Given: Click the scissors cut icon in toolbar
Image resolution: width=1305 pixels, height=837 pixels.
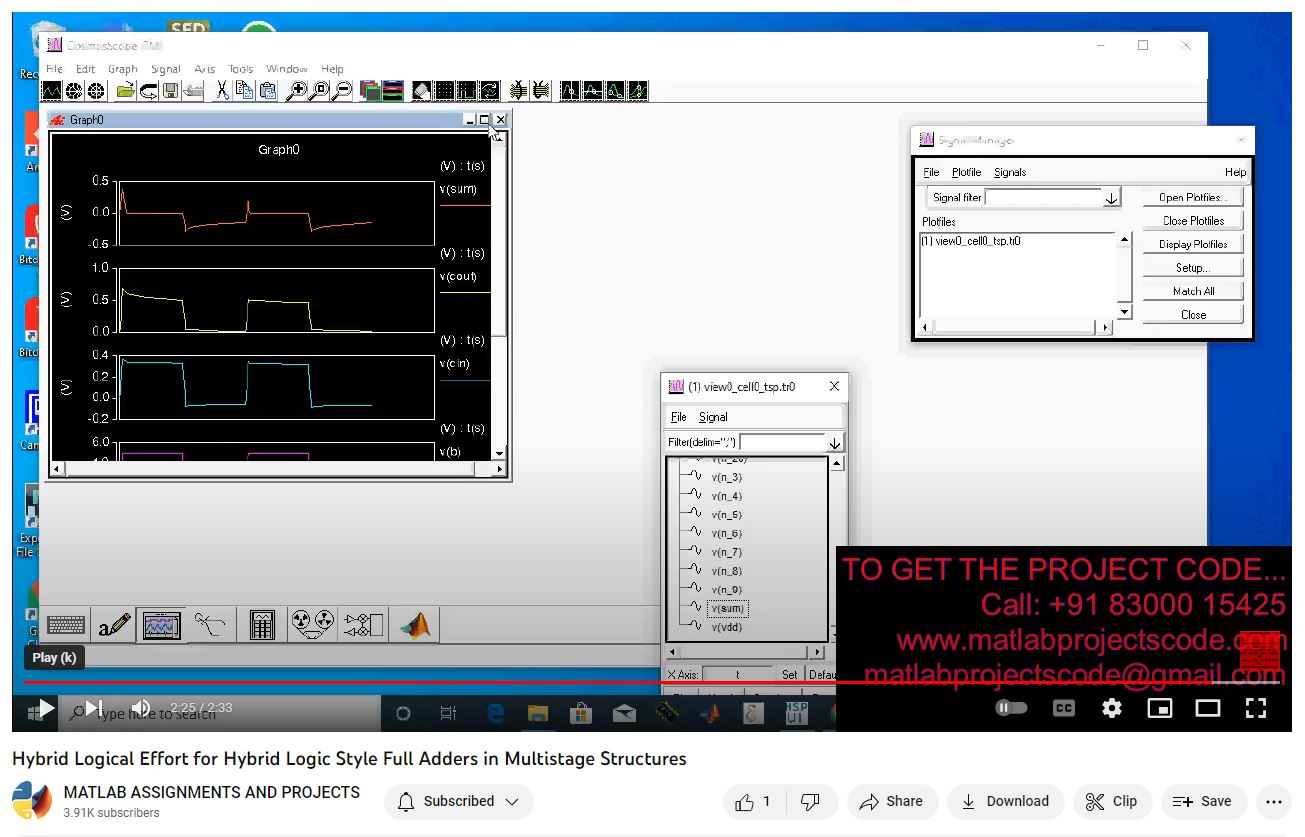Looking at the screenshot, I should (221, 91).
